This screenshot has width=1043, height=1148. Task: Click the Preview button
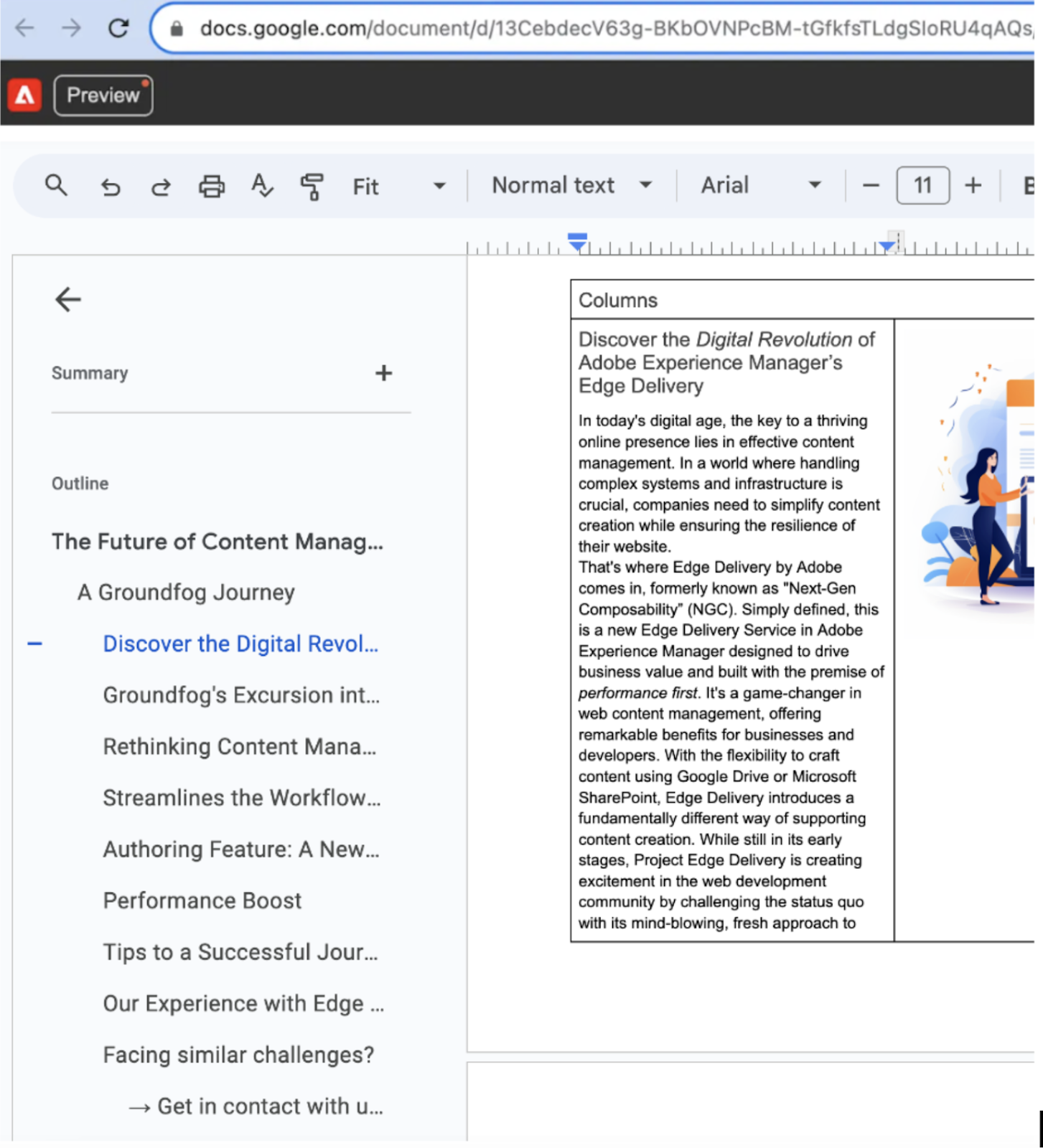coord(103,95)
